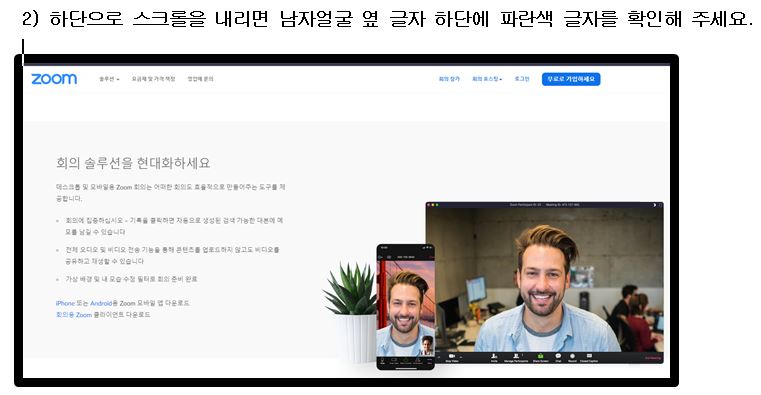Click the blue Android download link

pyautogui.click(x=101, y=303)
